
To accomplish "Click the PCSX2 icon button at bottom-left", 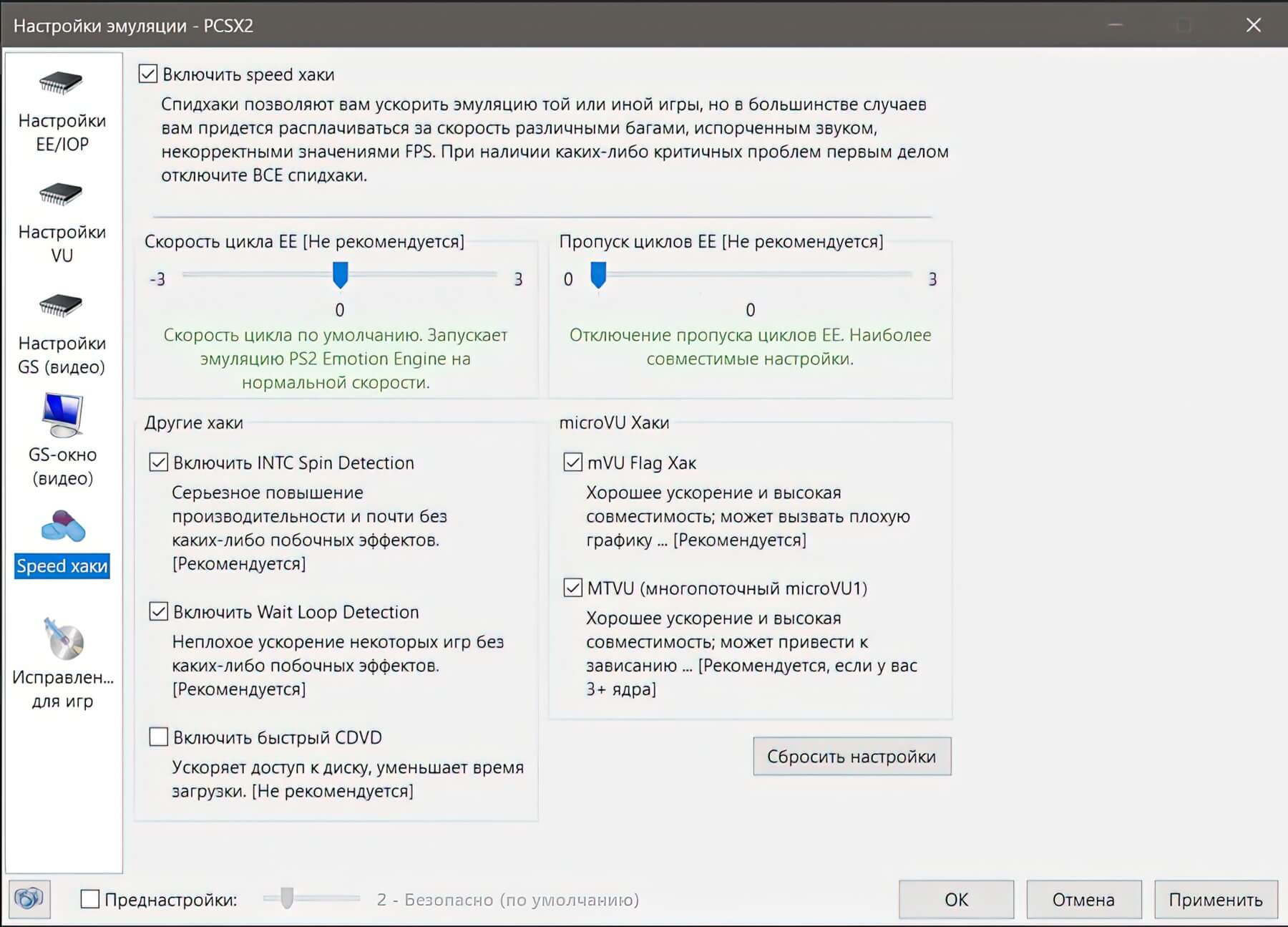I will point(29,898).
